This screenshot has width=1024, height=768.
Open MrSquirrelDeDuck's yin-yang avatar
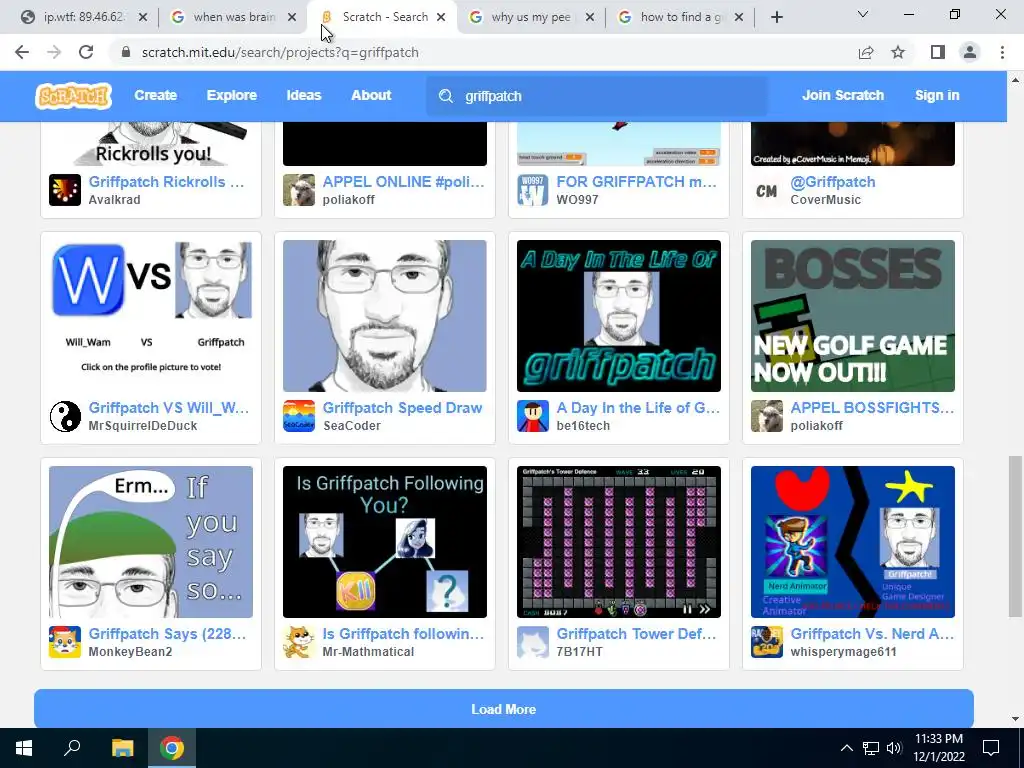65,416
